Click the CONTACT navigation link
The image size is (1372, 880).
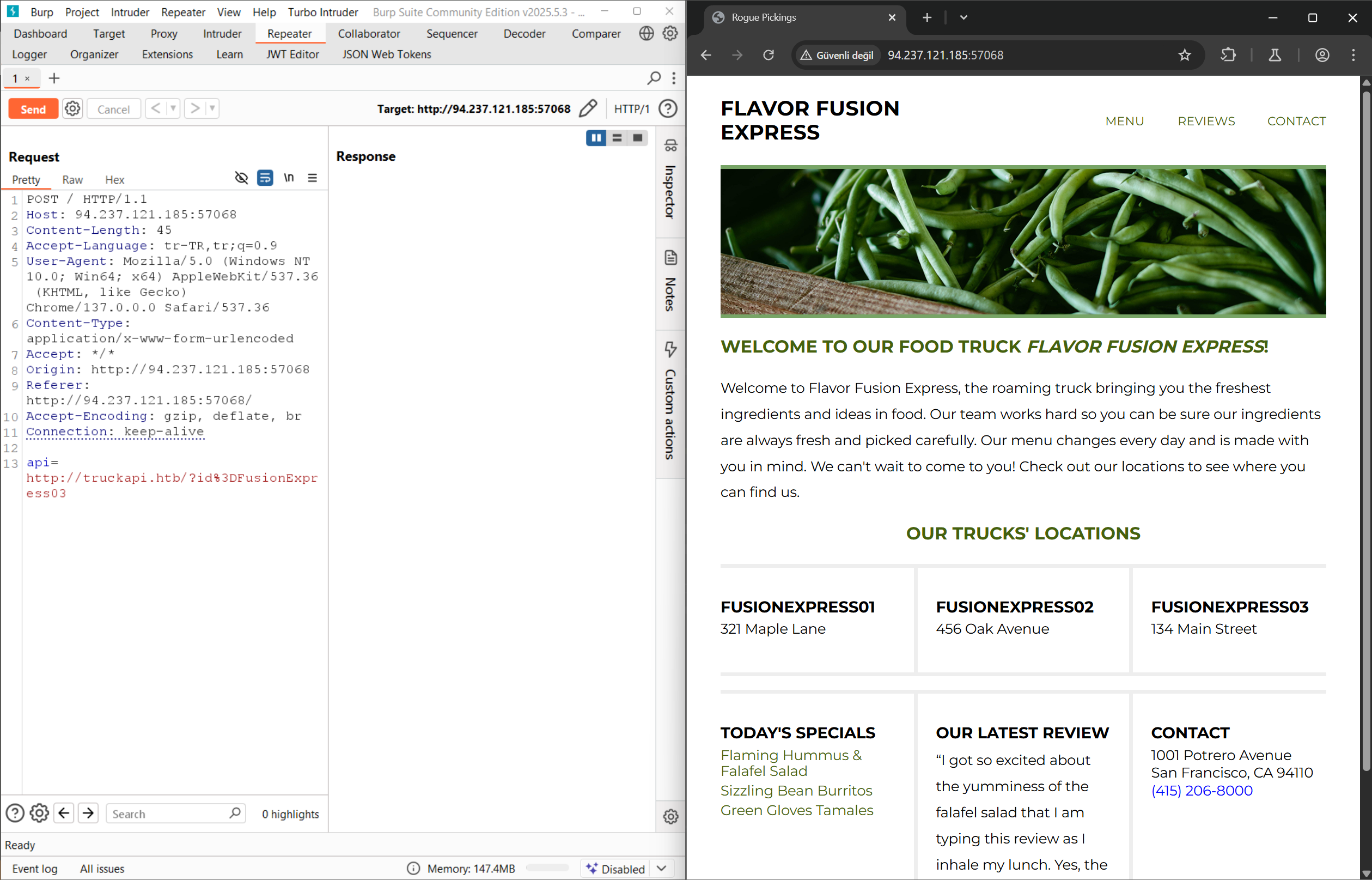tap(1296, 121)
